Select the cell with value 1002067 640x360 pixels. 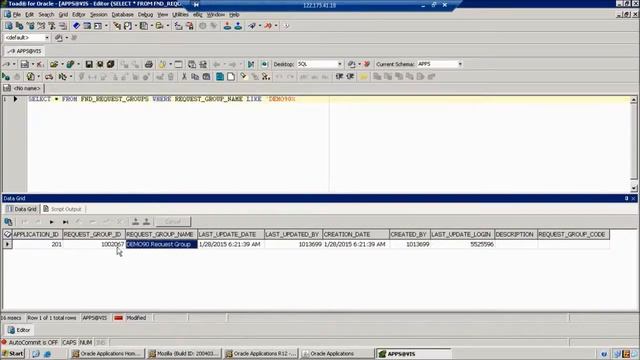93,244
